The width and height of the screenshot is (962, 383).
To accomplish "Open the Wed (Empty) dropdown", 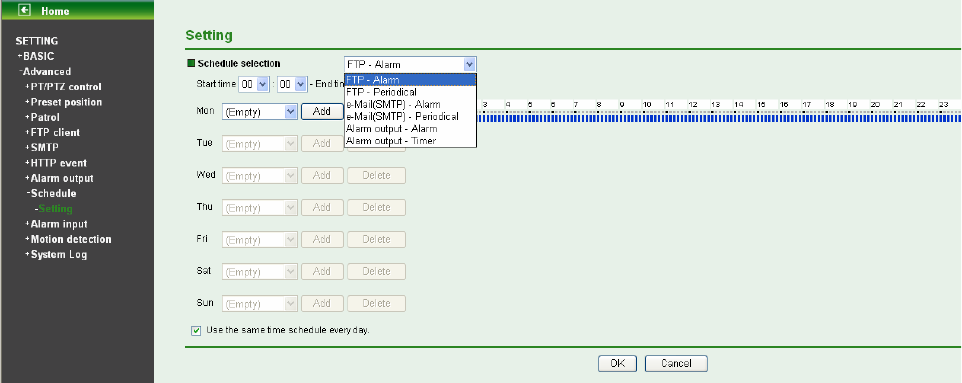I will [260, 176].
